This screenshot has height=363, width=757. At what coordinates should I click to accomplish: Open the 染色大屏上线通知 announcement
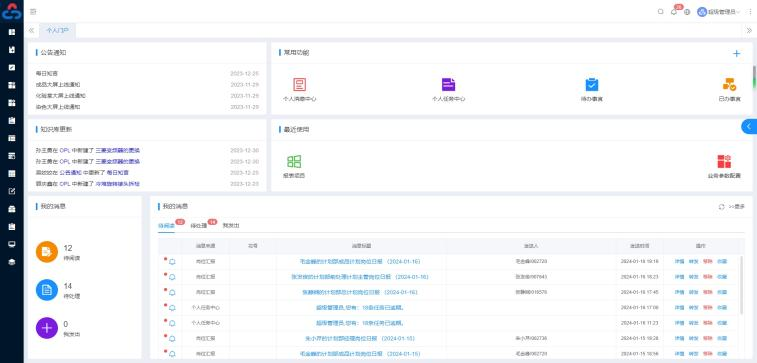click(x=58, y=107)
